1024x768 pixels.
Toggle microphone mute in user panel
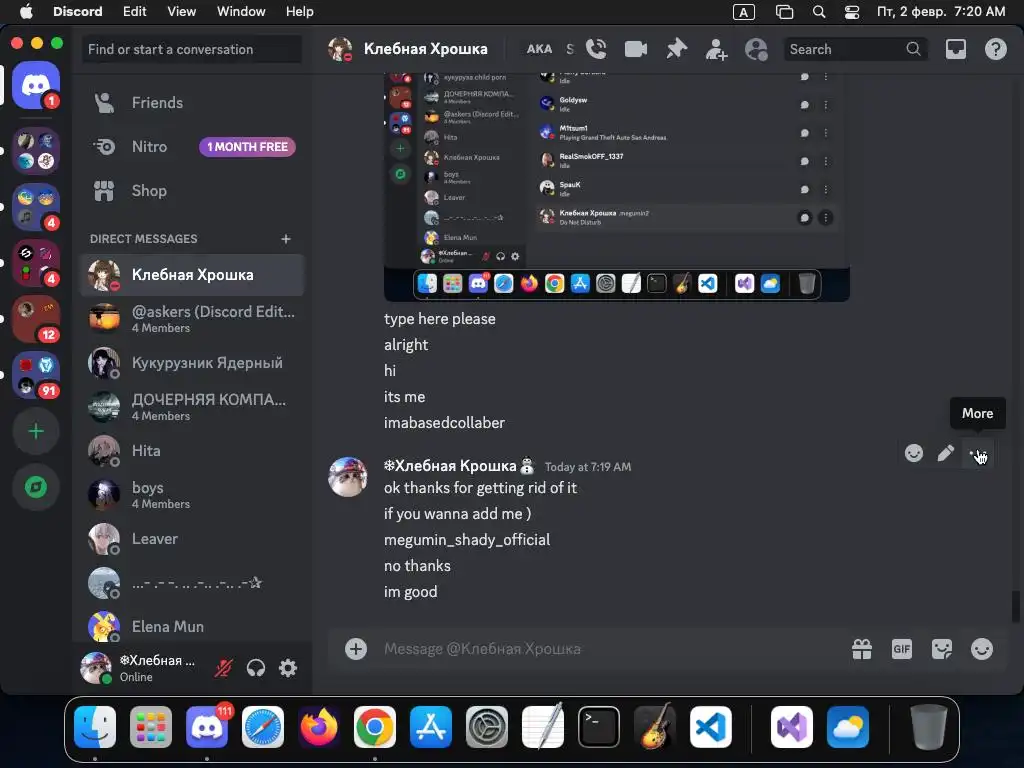click(x=223, y=667)
